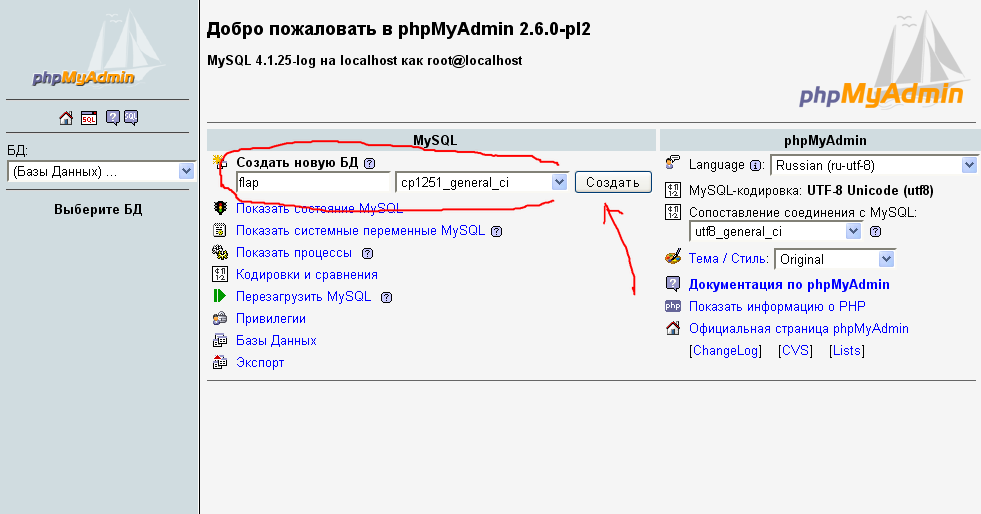
Task: Open Экспорт link
Action: (260, 362)
